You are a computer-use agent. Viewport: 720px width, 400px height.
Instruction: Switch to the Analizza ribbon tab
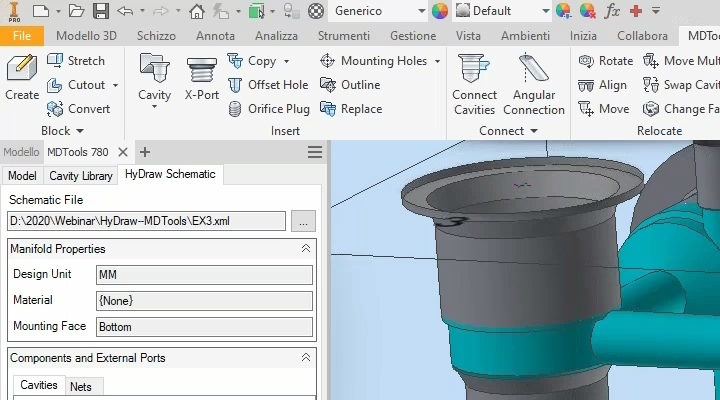click(276, 36)
